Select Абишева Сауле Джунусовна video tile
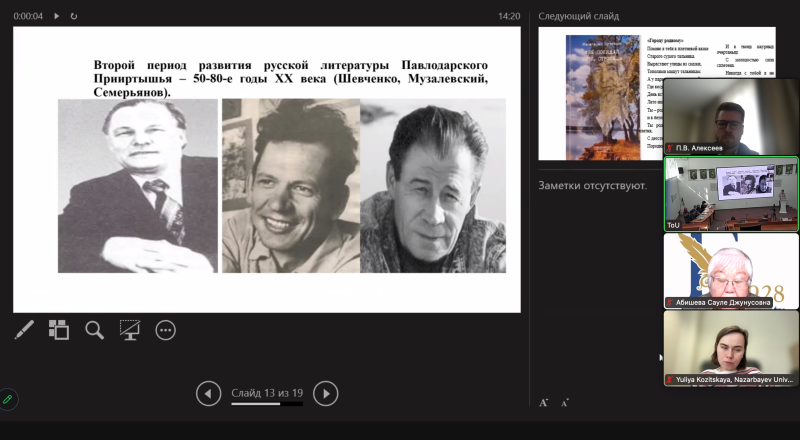The width and height of the screenshot is (800, 440). [x=731, y=270]
